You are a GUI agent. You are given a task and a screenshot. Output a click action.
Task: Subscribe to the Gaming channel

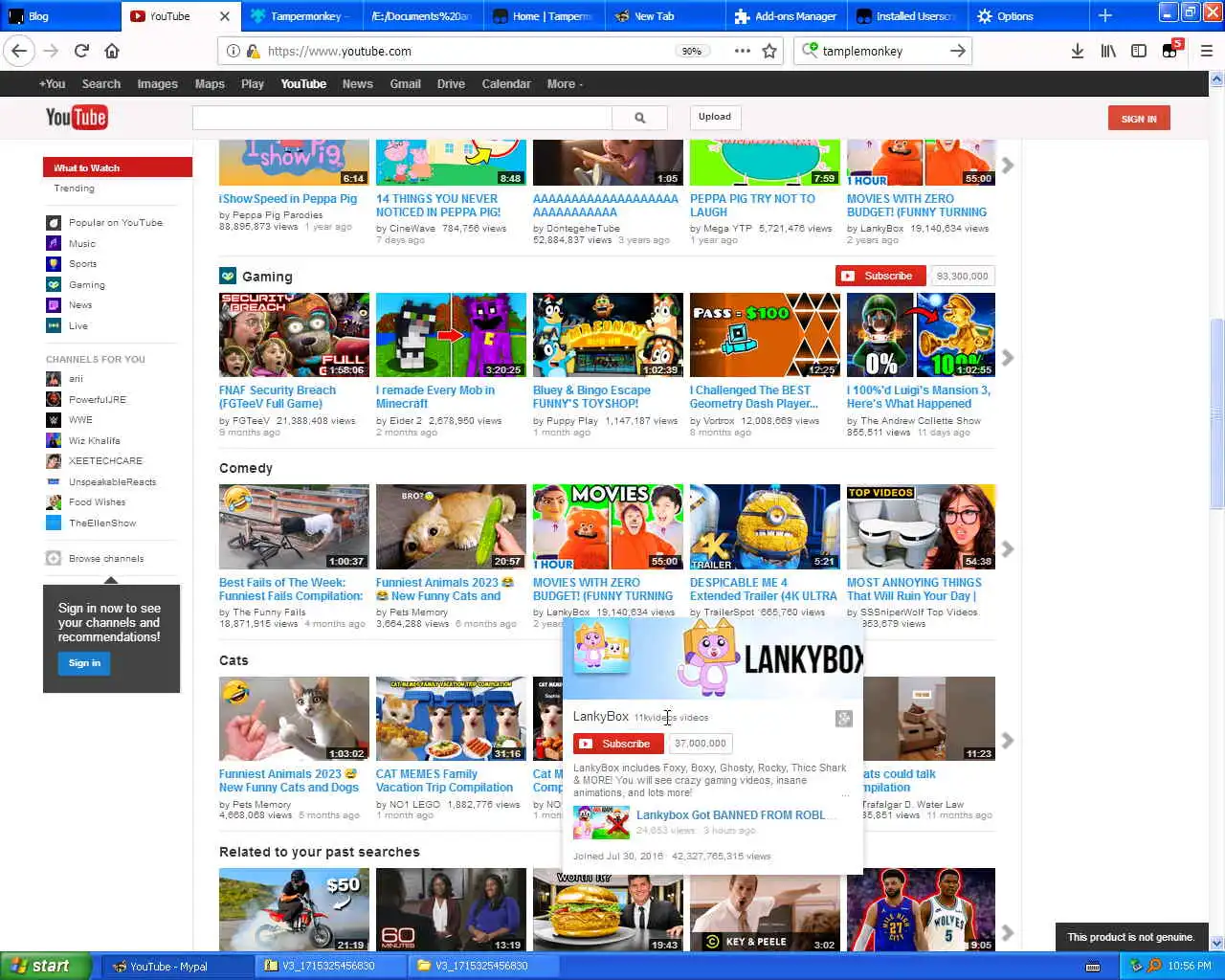point(879,276)
